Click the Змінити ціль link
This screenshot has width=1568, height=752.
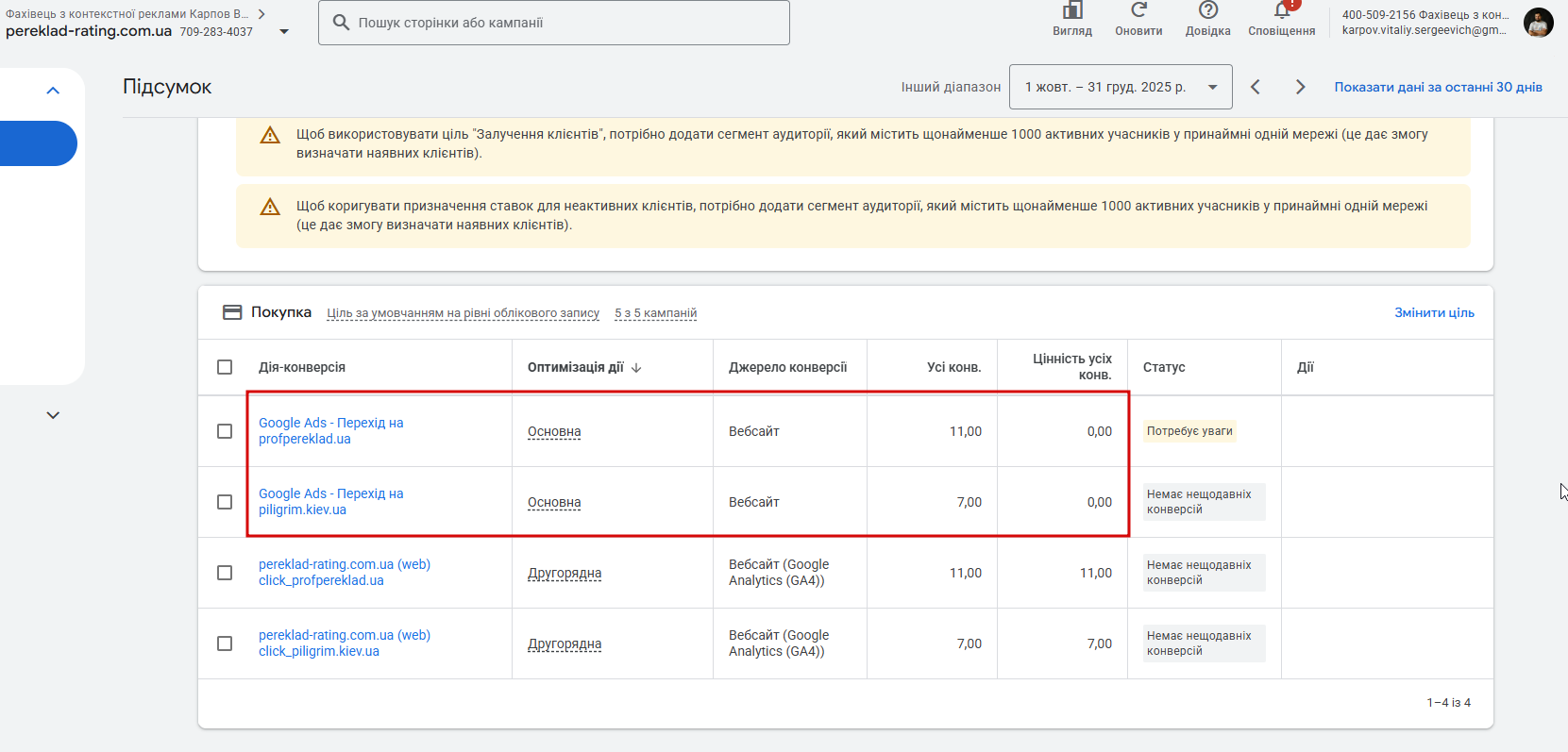pos(1434,312)
